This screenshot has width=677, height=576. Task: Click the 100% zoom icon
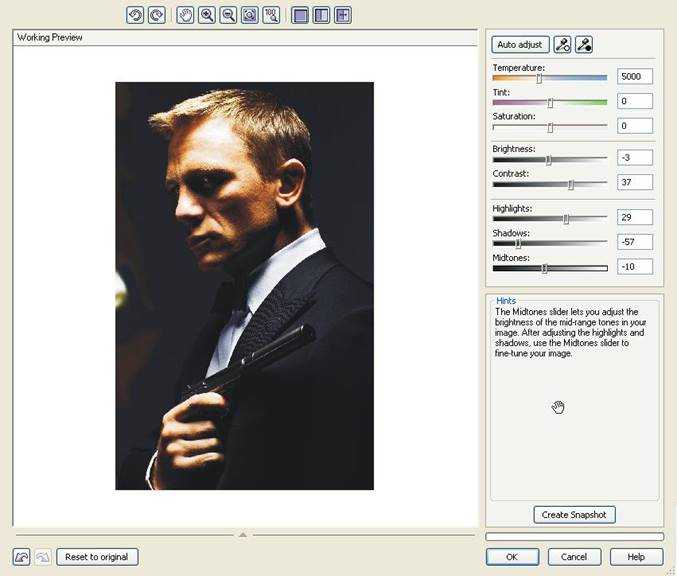[270, 16]
